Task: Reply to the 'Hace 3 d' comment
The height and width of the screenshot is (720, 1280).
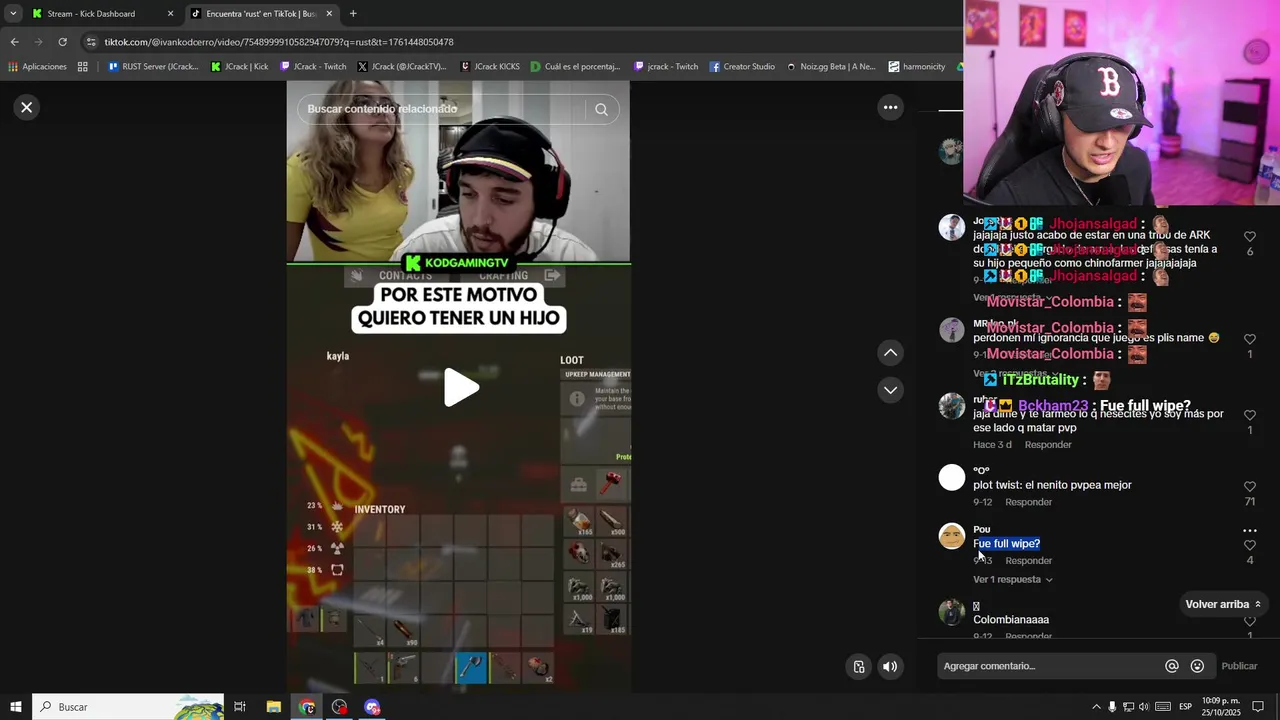Action: click(x=1048, y=445)
